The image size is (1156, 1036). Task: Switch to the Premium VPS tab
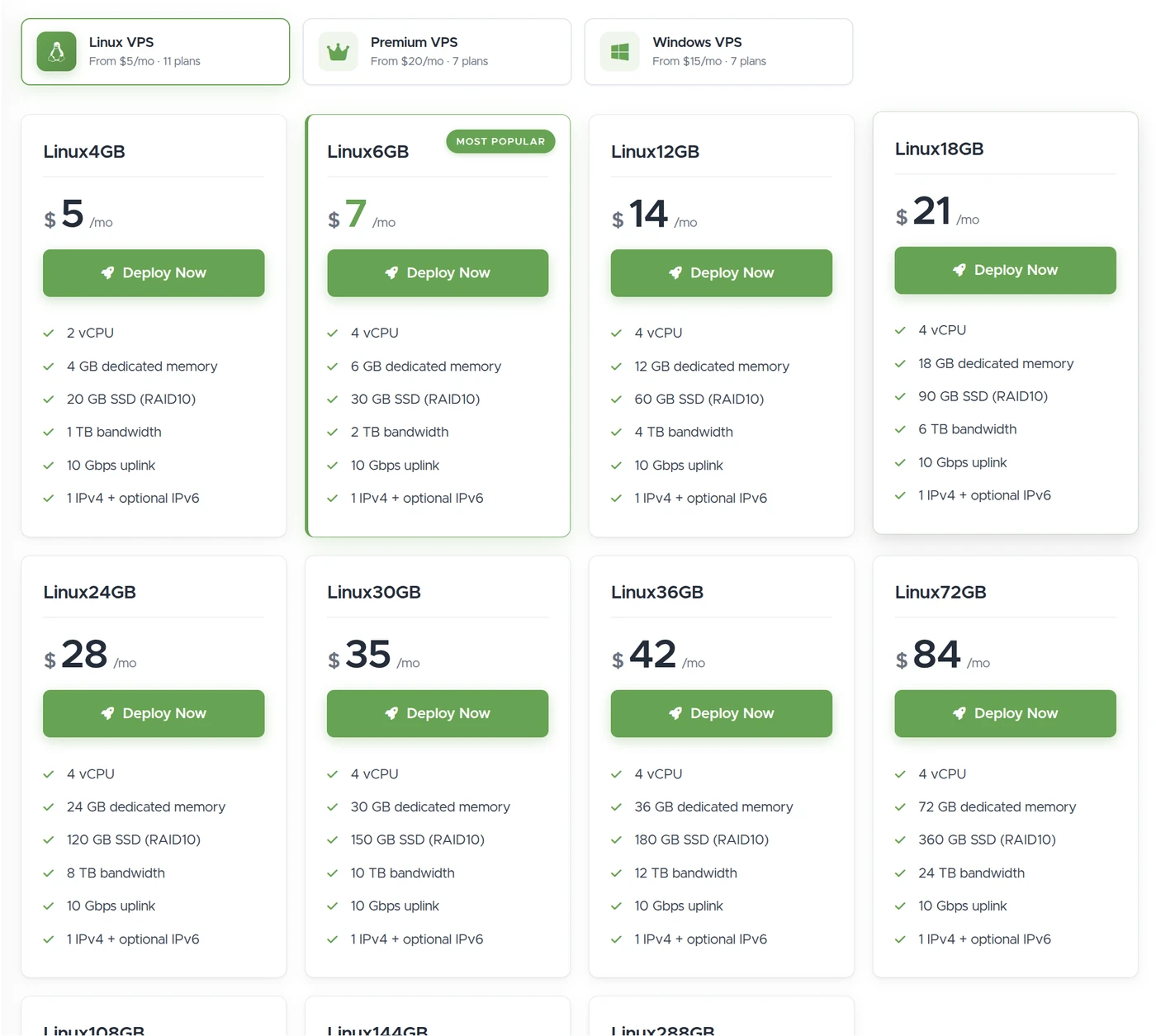pyautogui.click(x=437, y=52)
